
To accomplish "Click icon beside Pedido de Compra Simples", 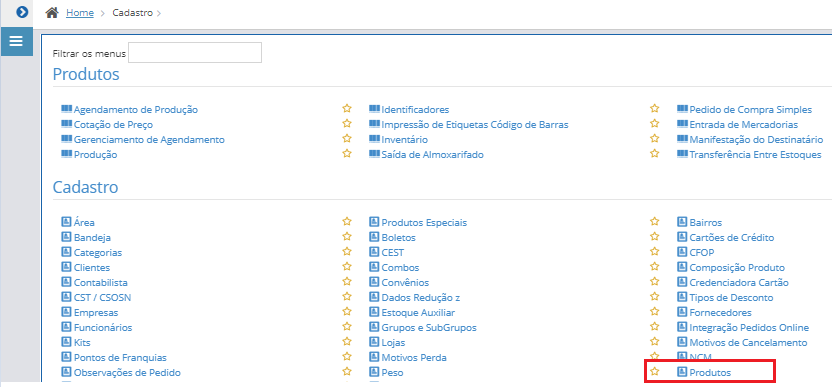I will click(682, 109).
